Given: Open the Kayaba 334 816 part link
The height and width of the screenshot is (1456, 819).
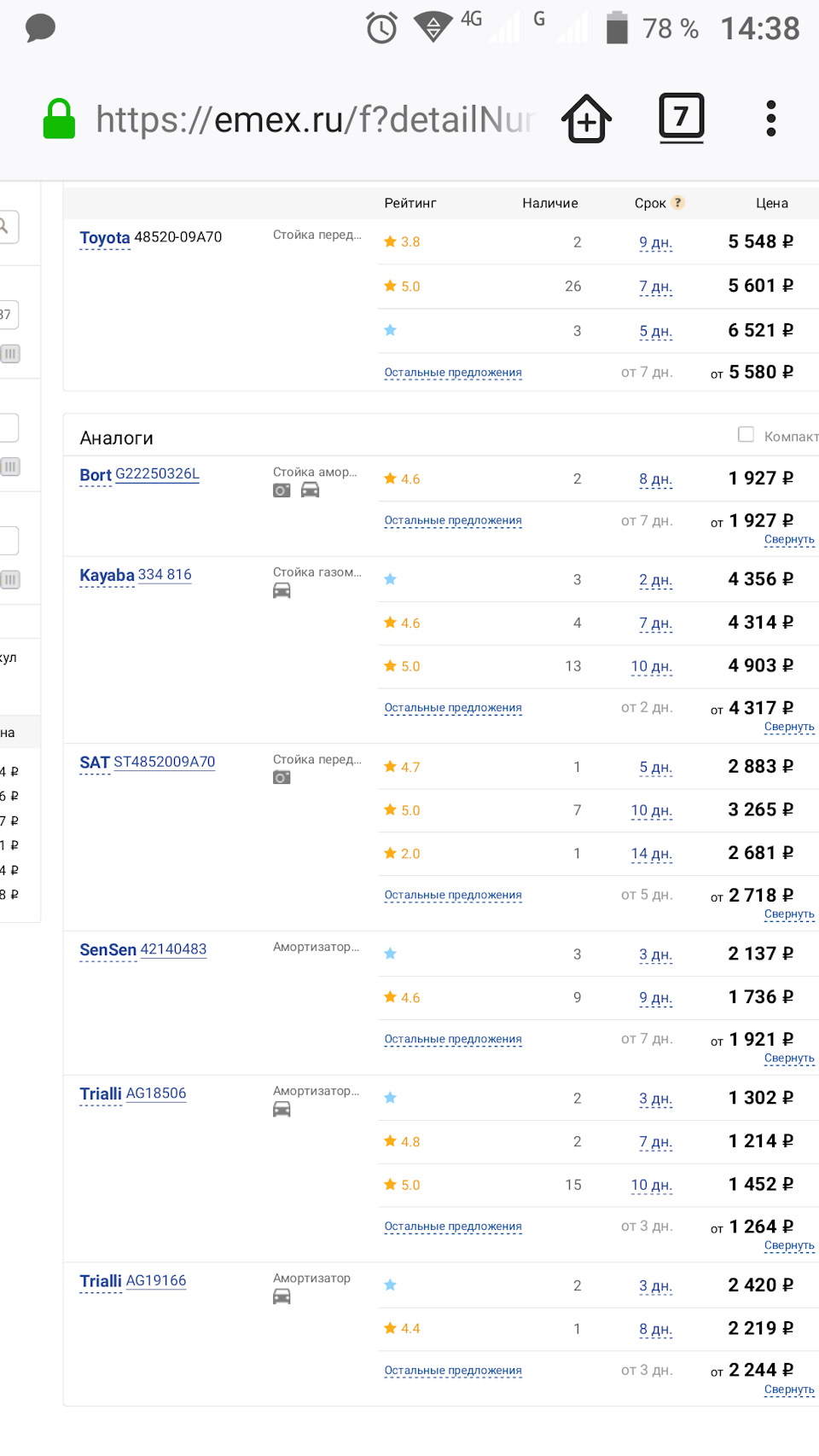Looking at the screenshot, I should click(x=165, y=575).
